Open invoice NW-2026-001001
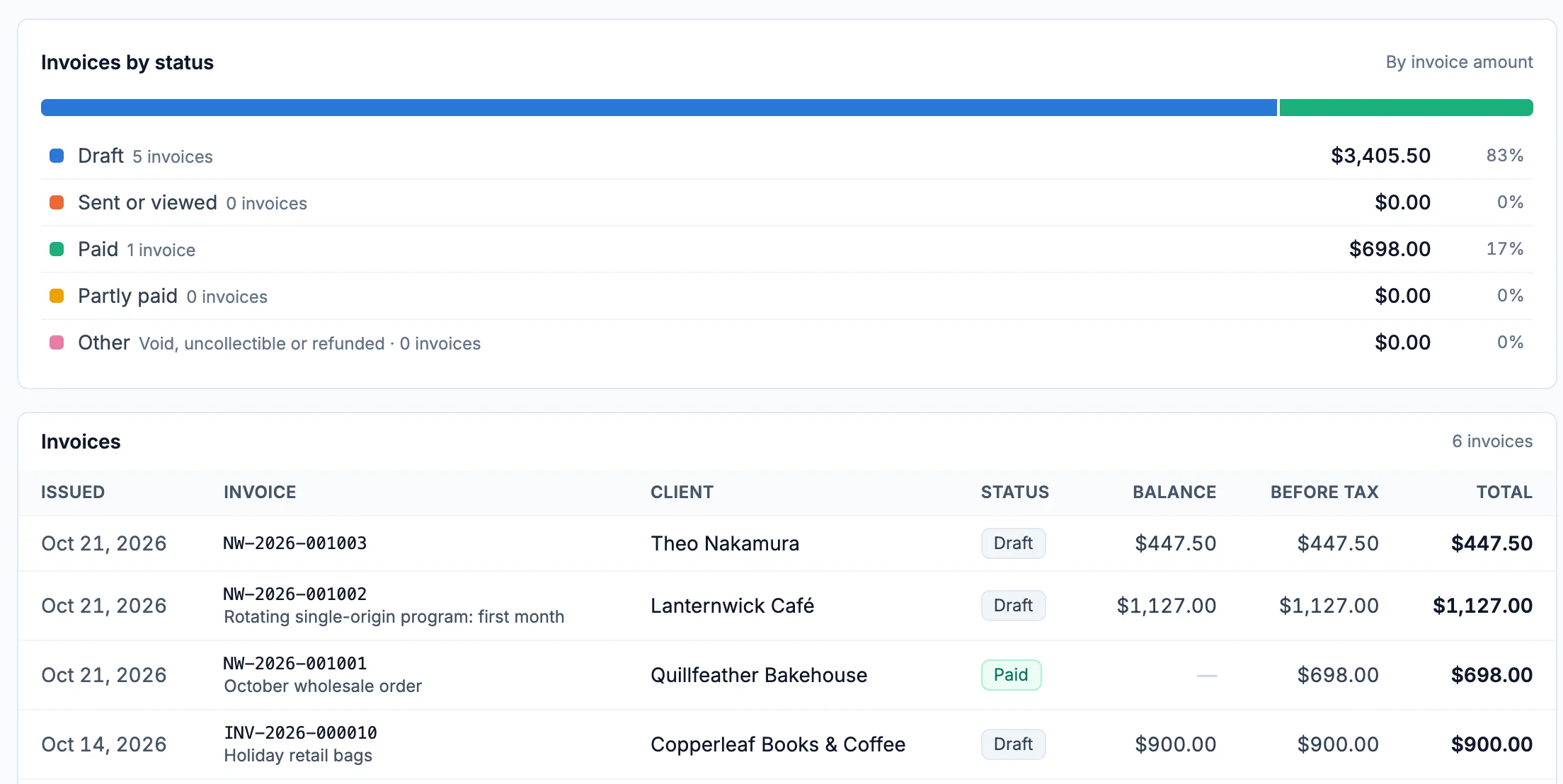The height and width of the screenshot is (784, 1563). (295, 664)
